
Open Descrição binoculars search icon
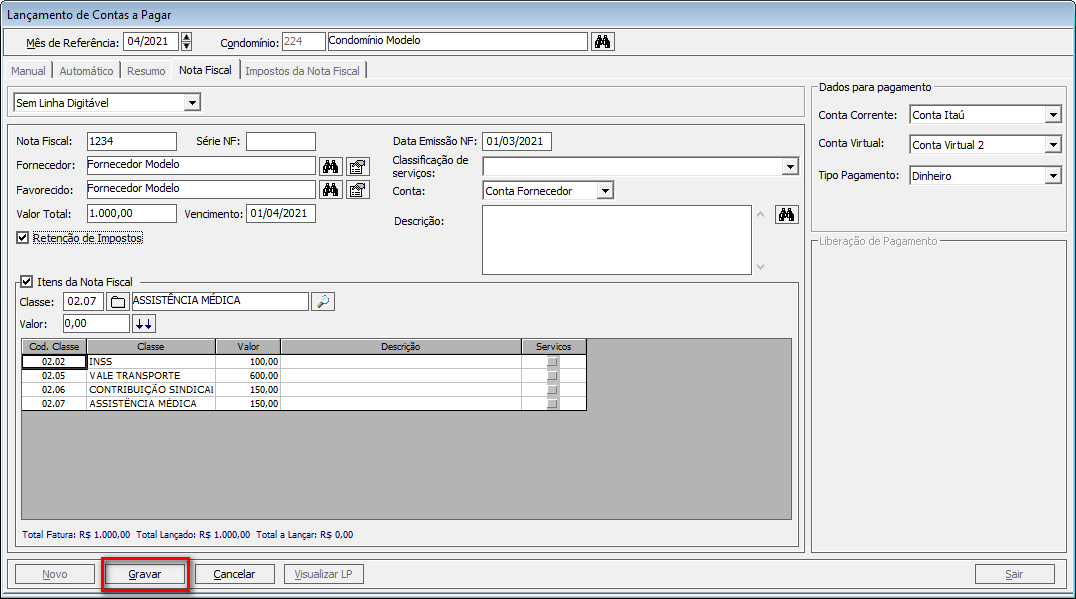(786, 215)
